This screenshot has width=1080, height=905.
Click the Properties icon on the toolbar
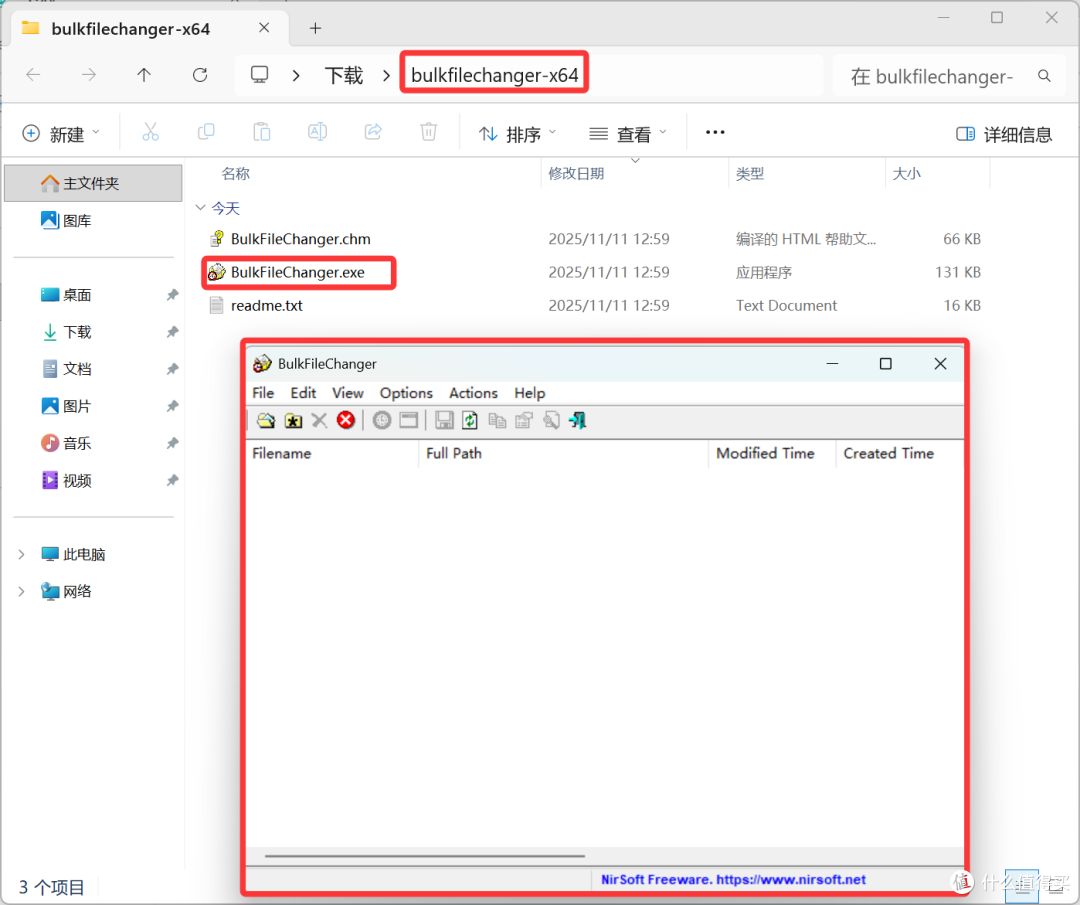click(x=523, y=420)
